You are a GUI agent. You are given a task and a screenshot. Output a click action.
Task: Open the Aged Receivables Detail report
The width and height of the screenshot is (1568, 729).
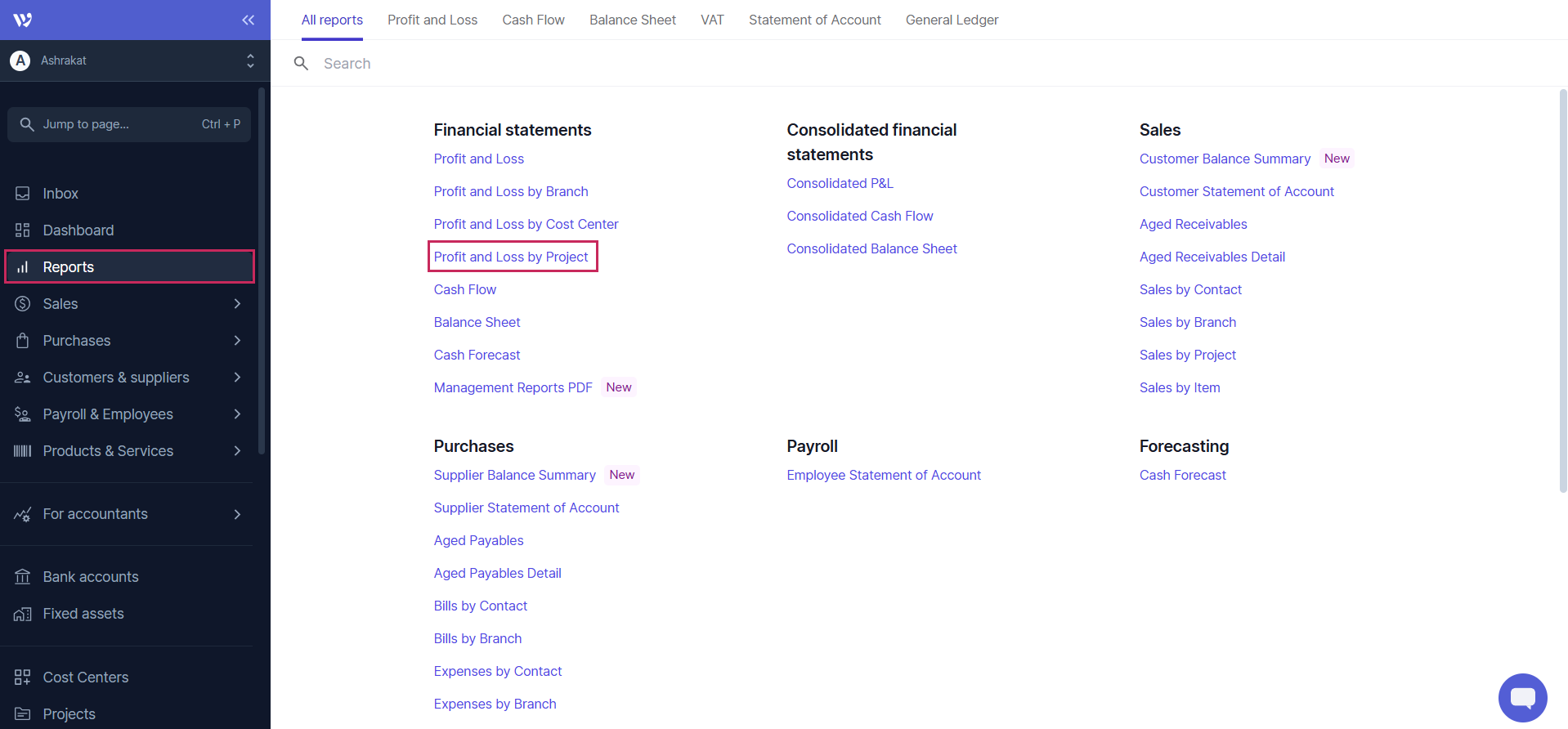point(1212,257)
